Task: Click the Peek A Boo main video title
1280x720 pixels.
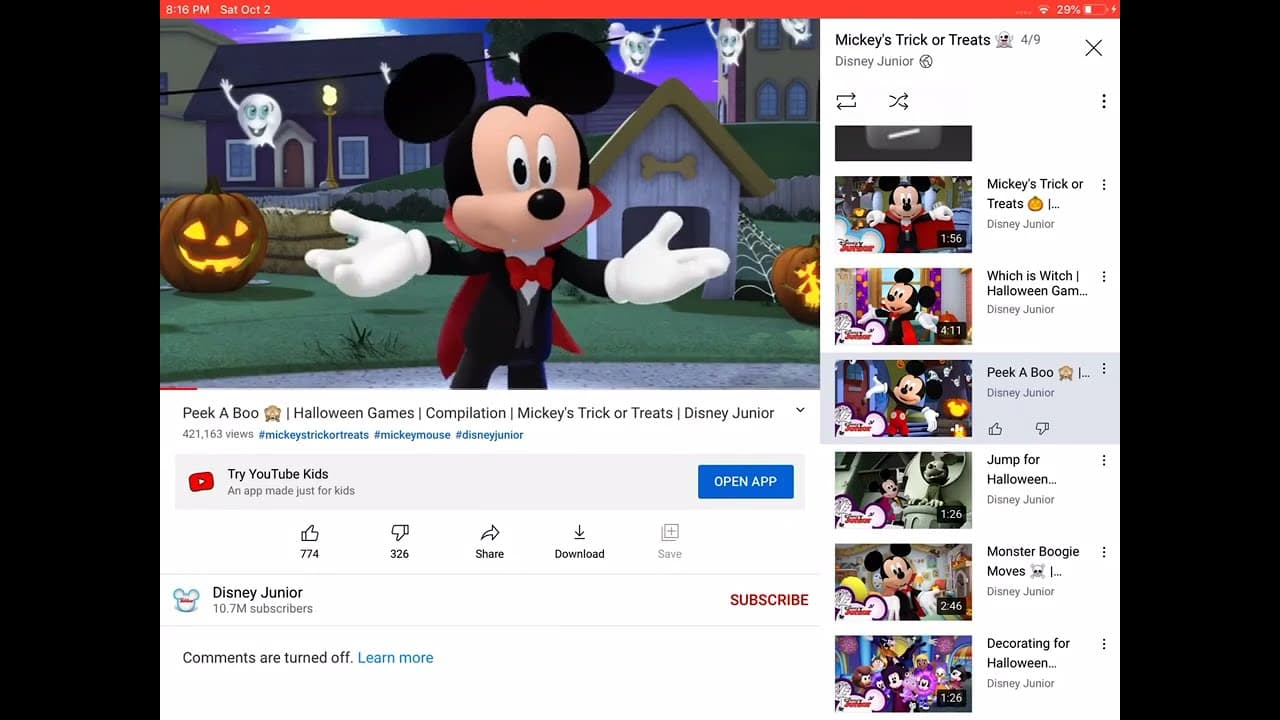Action: (x=478, y=413)
